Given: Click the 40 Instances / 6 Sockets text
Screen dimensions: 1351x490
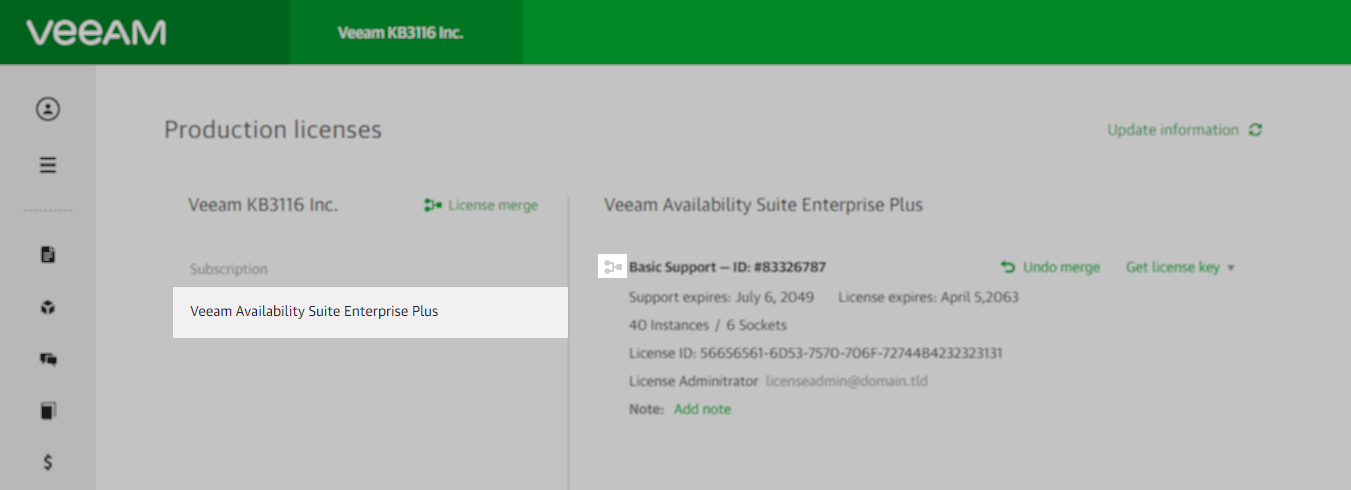Looking at the screenshot, I should (x=708, y=325).
